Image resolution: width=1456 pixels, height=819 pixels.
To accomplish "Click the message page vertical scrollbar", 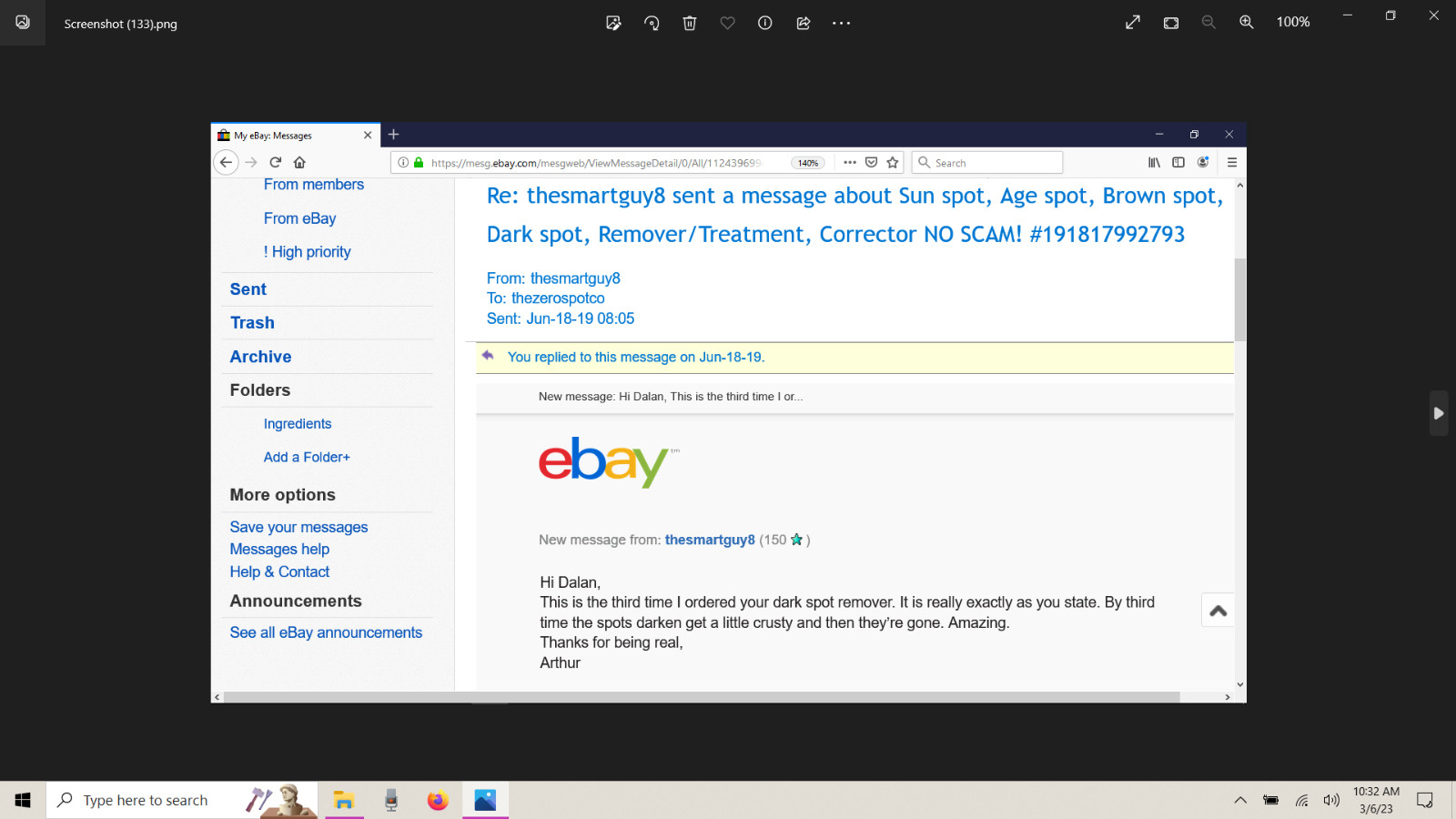I will tap(1239, 300).
